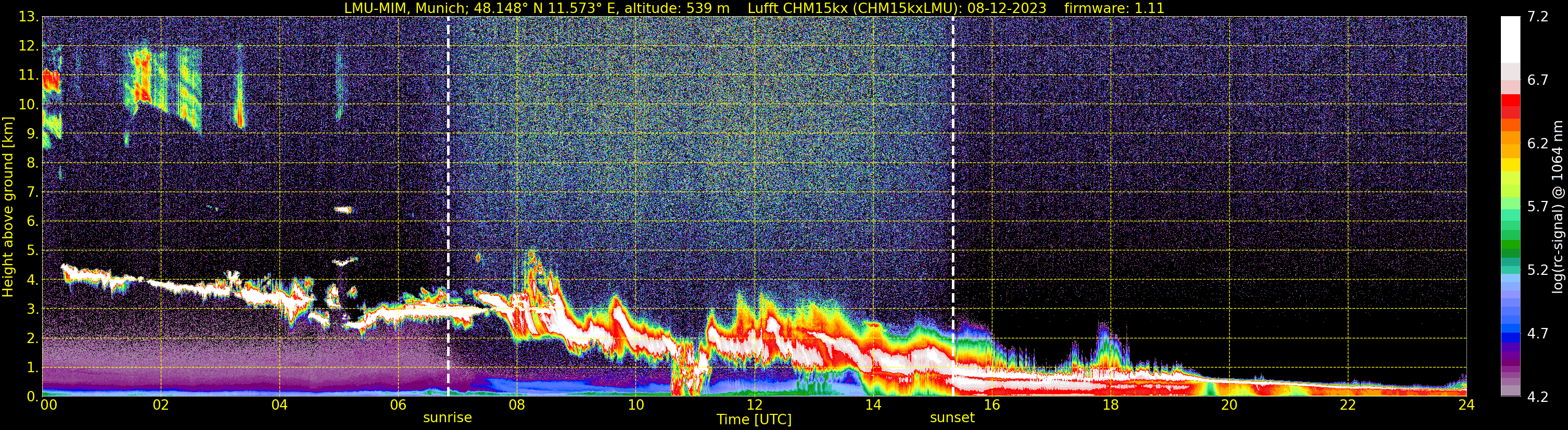1568x430 pixels.
Task: Click the 8. height tick label
Action: point(32,162)
